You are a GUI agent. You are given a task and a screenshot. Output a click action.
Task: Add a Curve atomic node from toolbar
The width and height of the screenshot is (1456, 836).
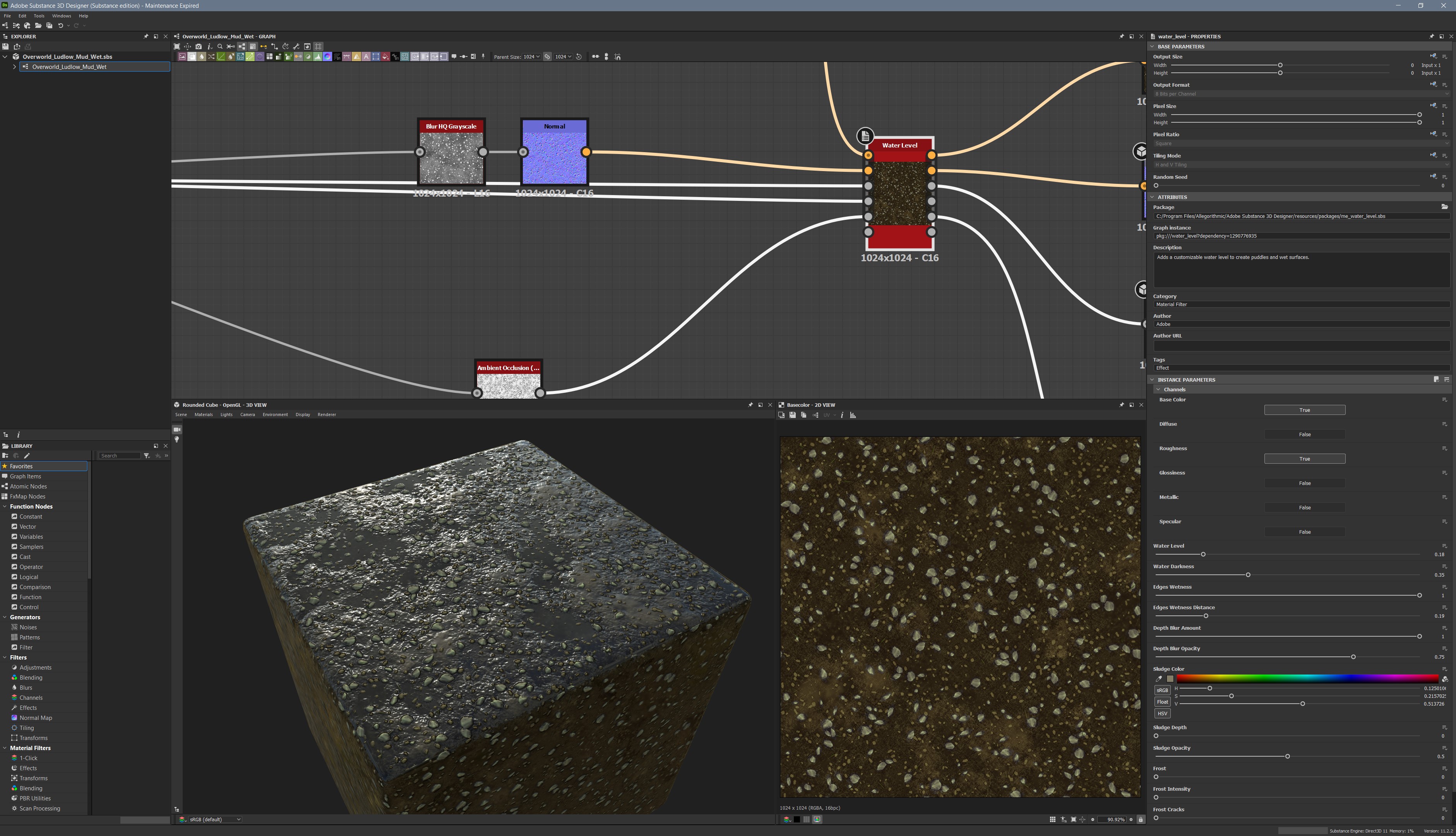click(x=221, y=57)
